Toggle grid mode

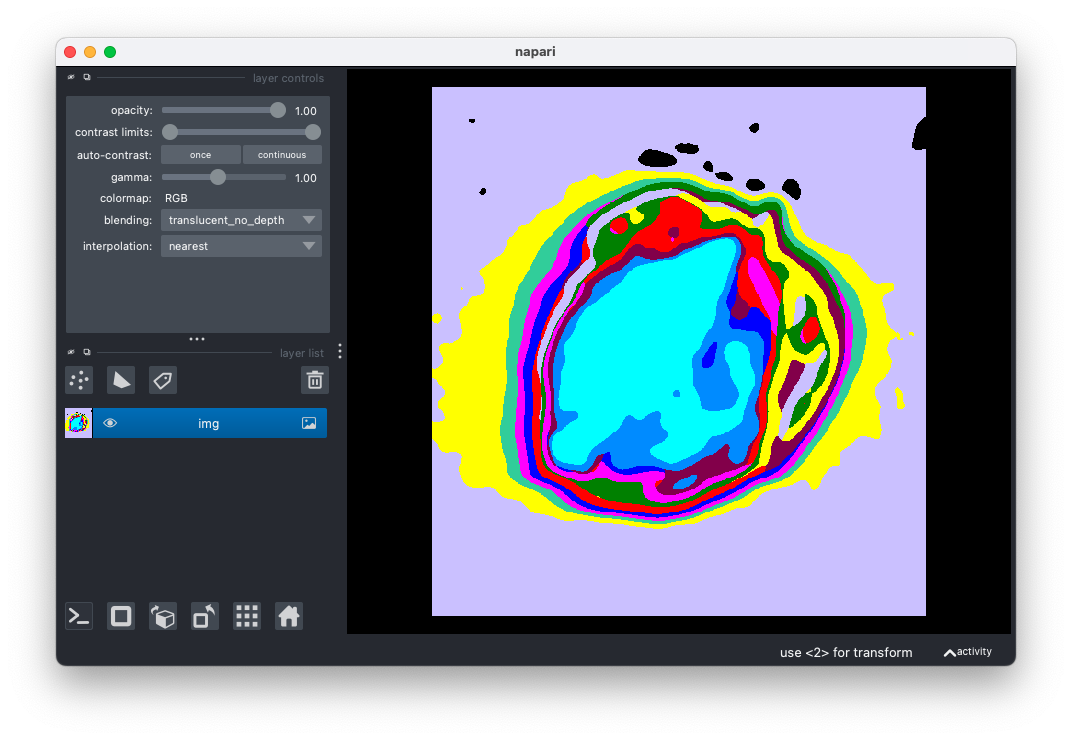(x=247, y=616)
